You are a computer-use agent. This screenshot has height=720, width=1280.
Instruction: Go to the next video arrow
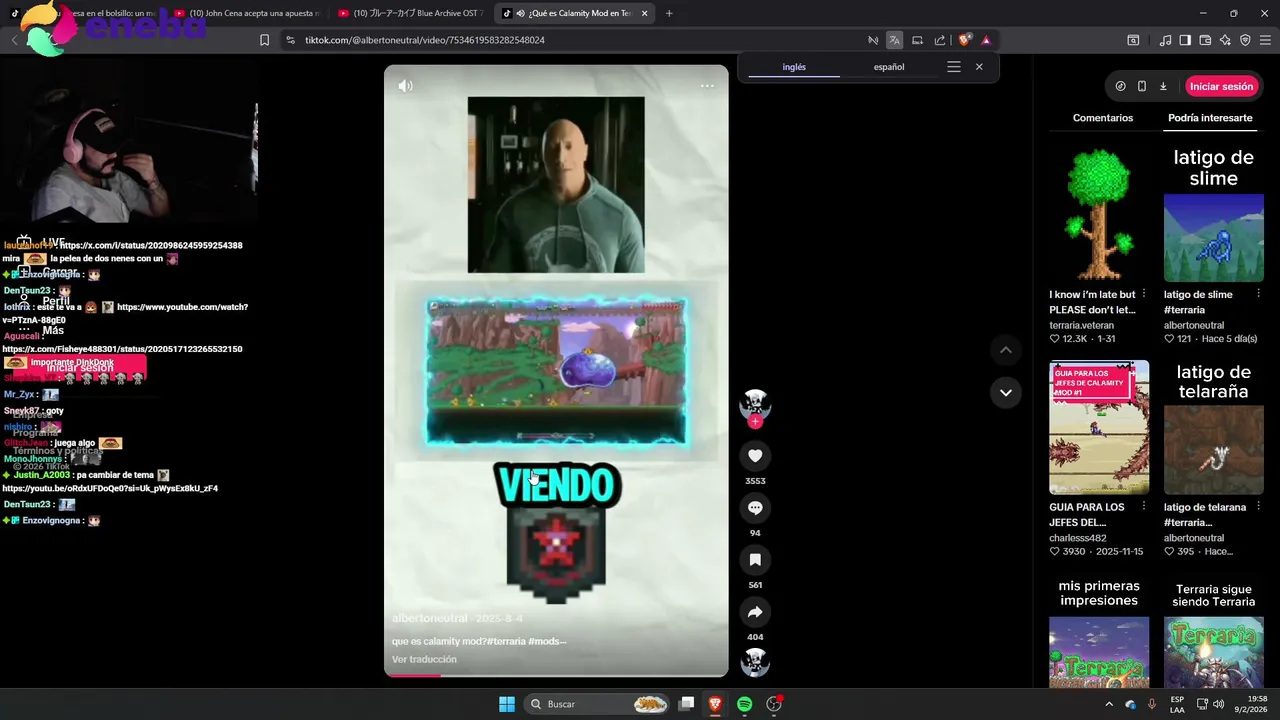tap(1005, 392)
